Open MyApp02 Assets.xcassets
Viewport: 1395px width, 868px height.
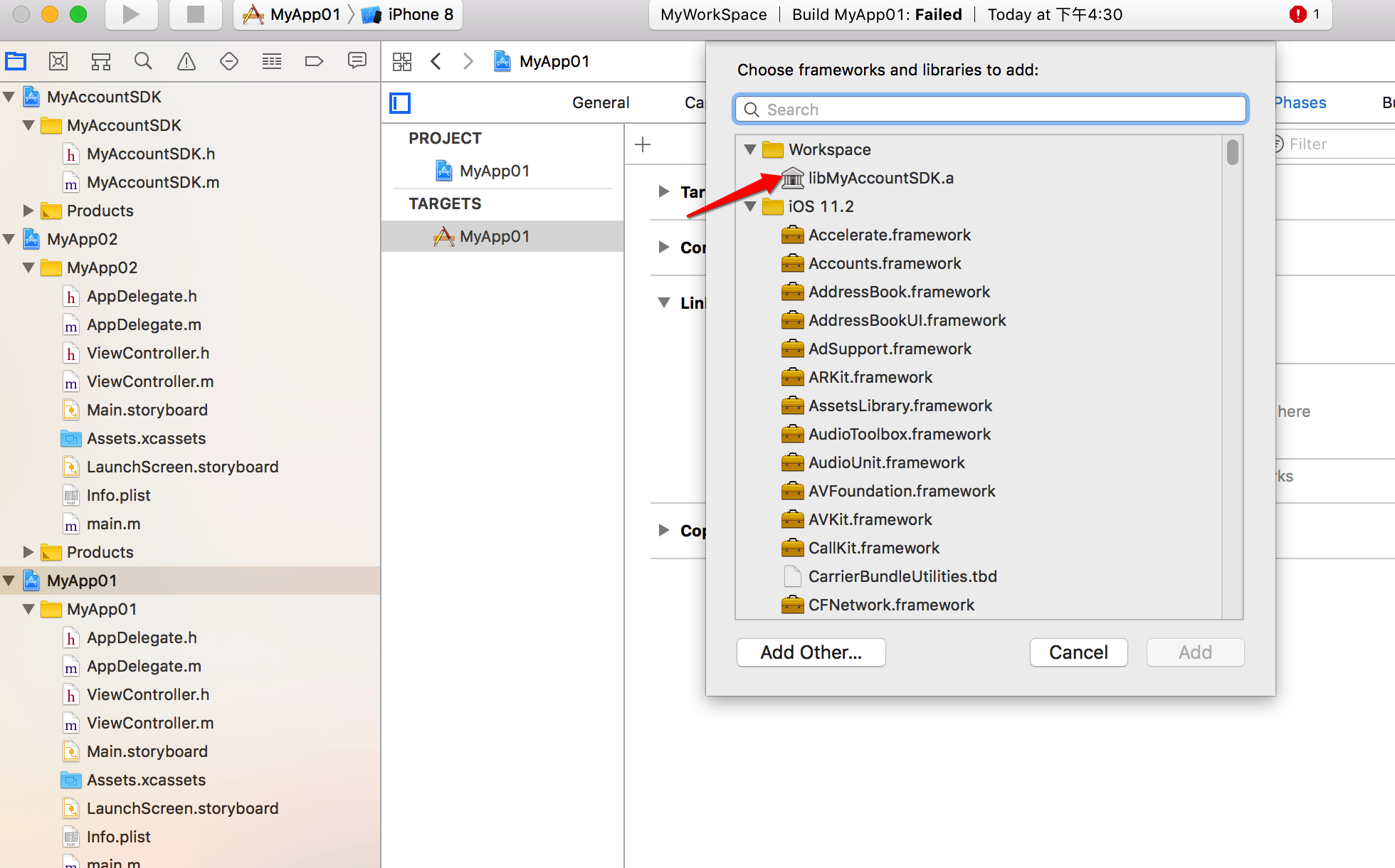click(x=134, y=438)
